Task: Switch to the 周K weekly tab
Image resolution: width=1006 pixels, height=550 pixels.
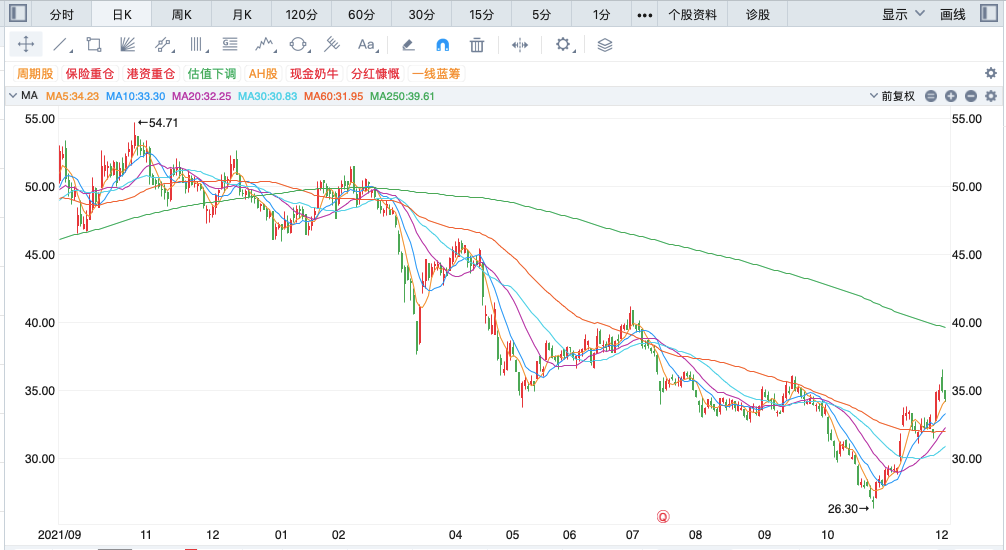Action: pos(182,14)
